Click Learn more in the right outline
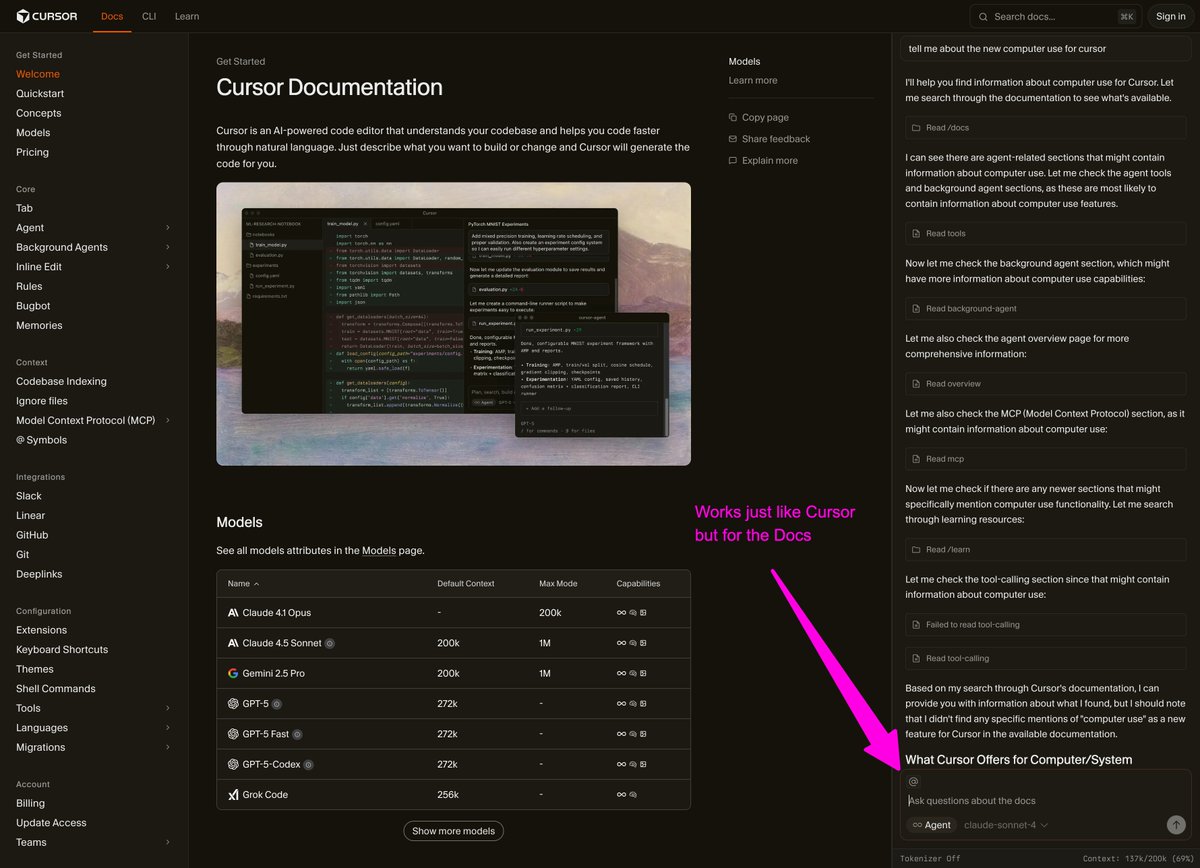Screen dimensions: 1200x868 click(753, 80)
